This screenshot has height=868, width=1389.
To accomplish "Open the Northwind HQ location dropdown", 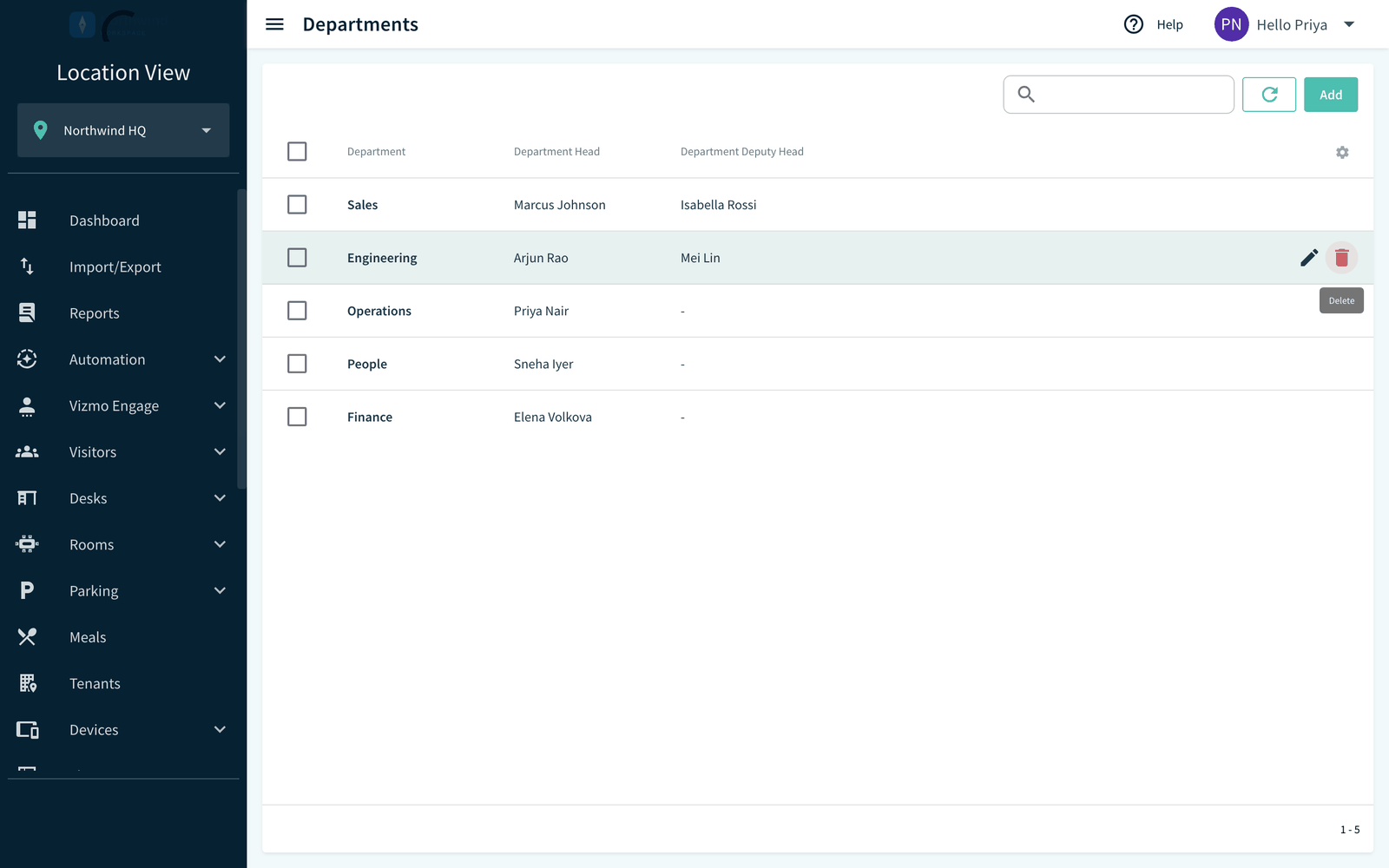I will pyautogui.click(x=123, y=130).
